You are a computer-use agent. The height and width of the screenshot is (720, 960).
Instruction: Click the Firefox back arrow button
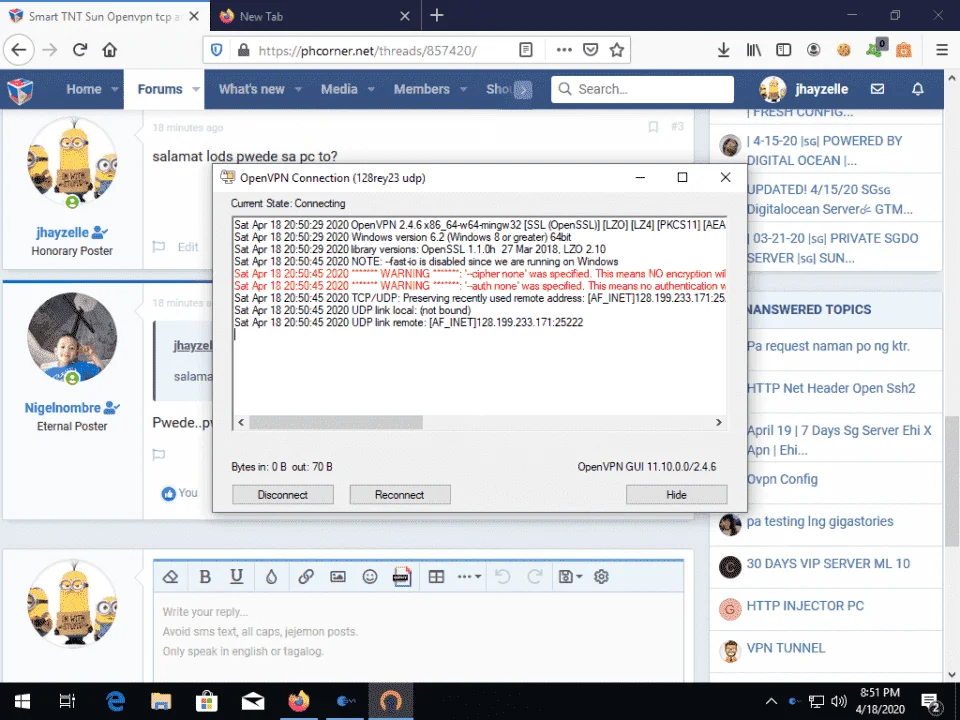[19, 50]
